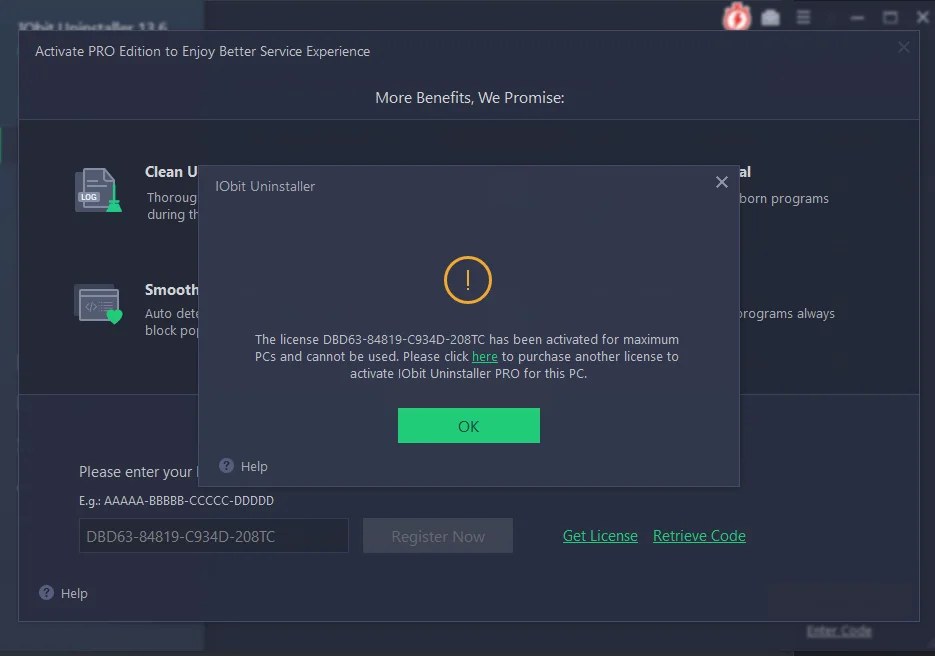This screenshot has height=656, width=935.
Task: Click the Register Now button
Action: [438, 536]
